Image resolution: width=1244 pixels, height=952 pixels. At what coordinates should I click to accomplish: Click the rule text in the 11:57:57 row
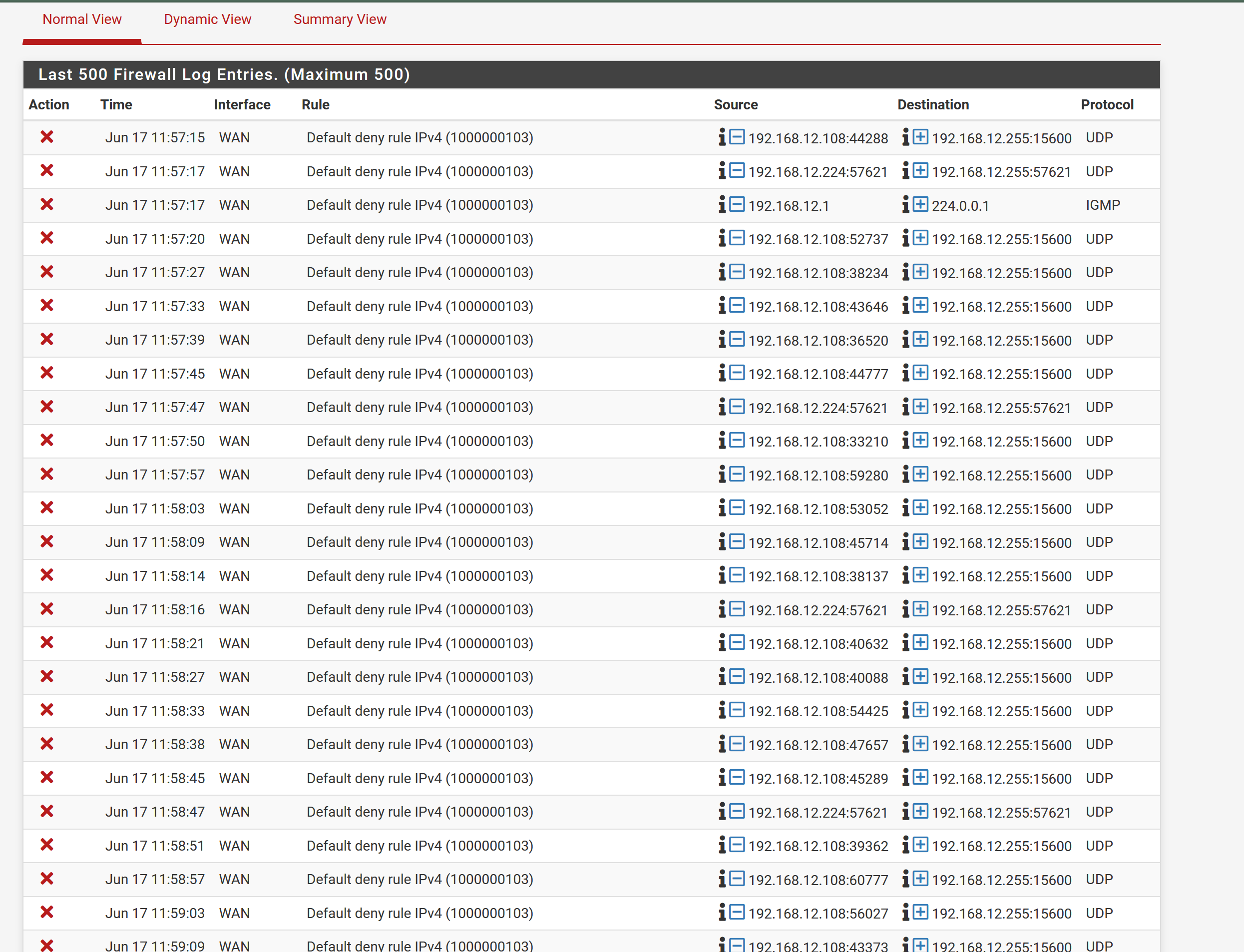[420, 475]
